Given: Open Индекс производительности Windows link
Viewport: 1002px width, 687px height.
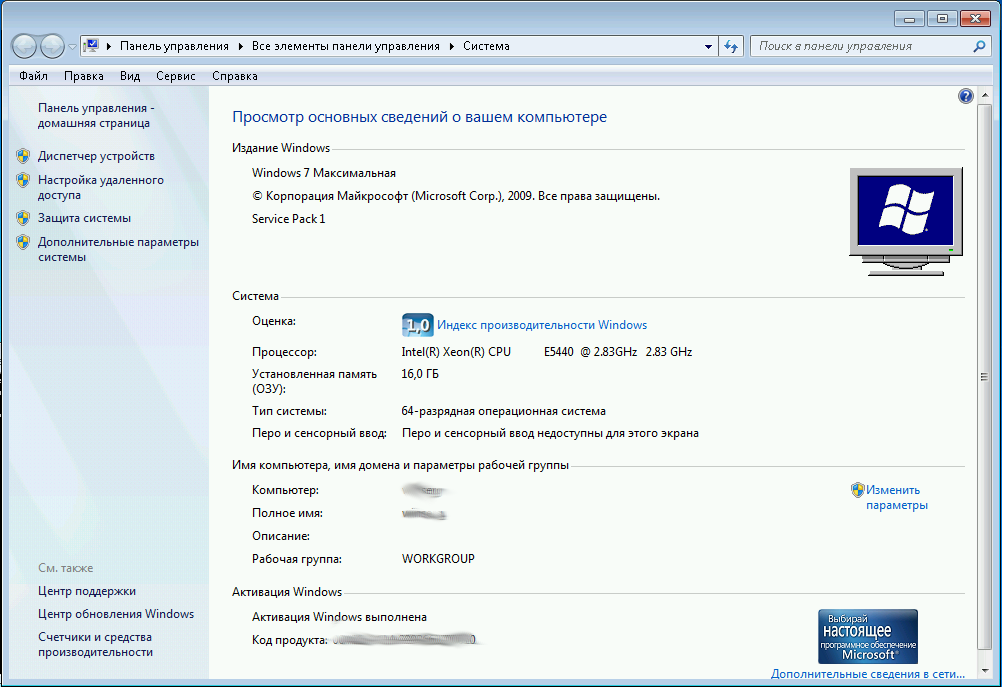Looking at the screenshot, I should tap(542, 325).
